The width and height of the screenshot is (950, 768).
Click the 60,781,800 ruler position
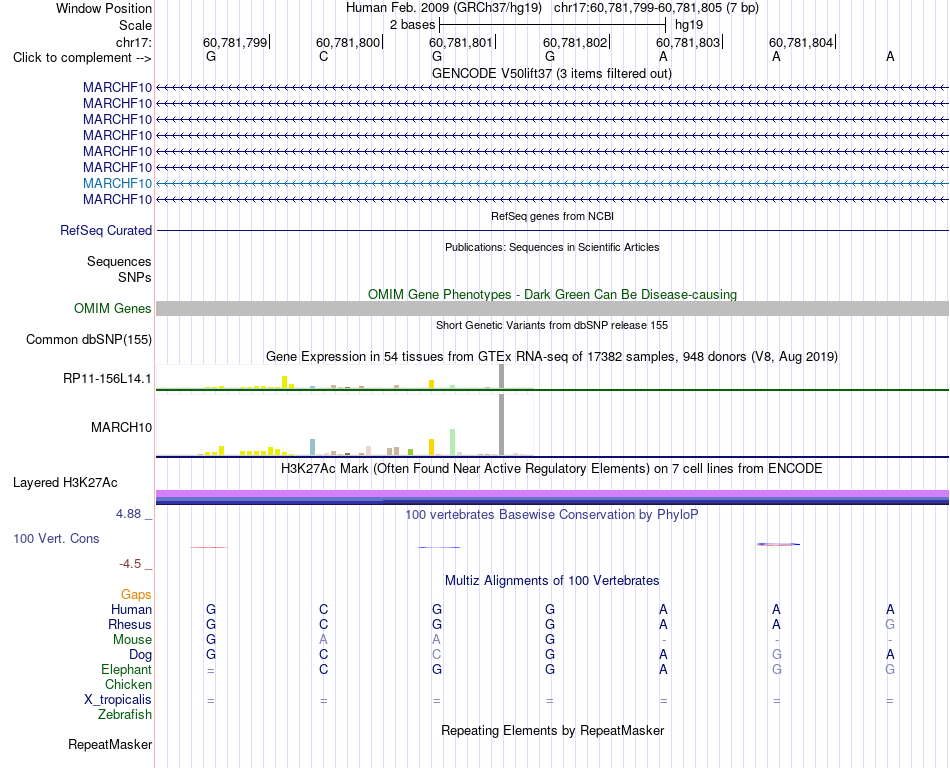350,42
